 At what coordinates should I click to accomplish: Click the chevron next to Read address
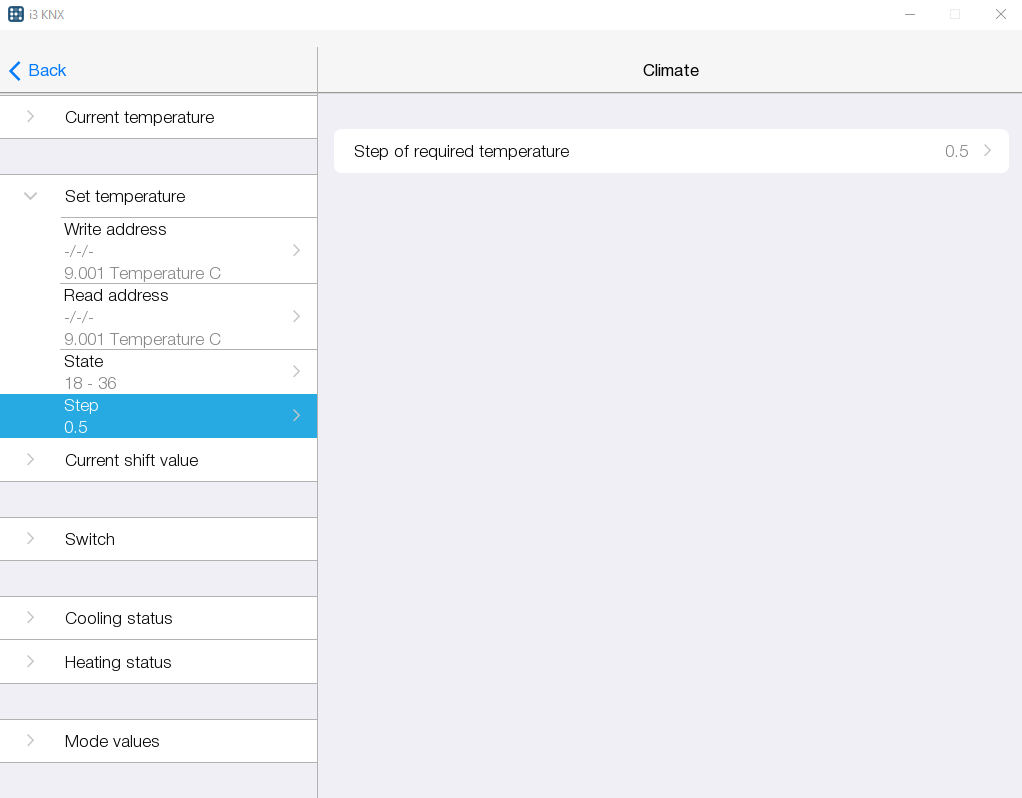point(296,316)
